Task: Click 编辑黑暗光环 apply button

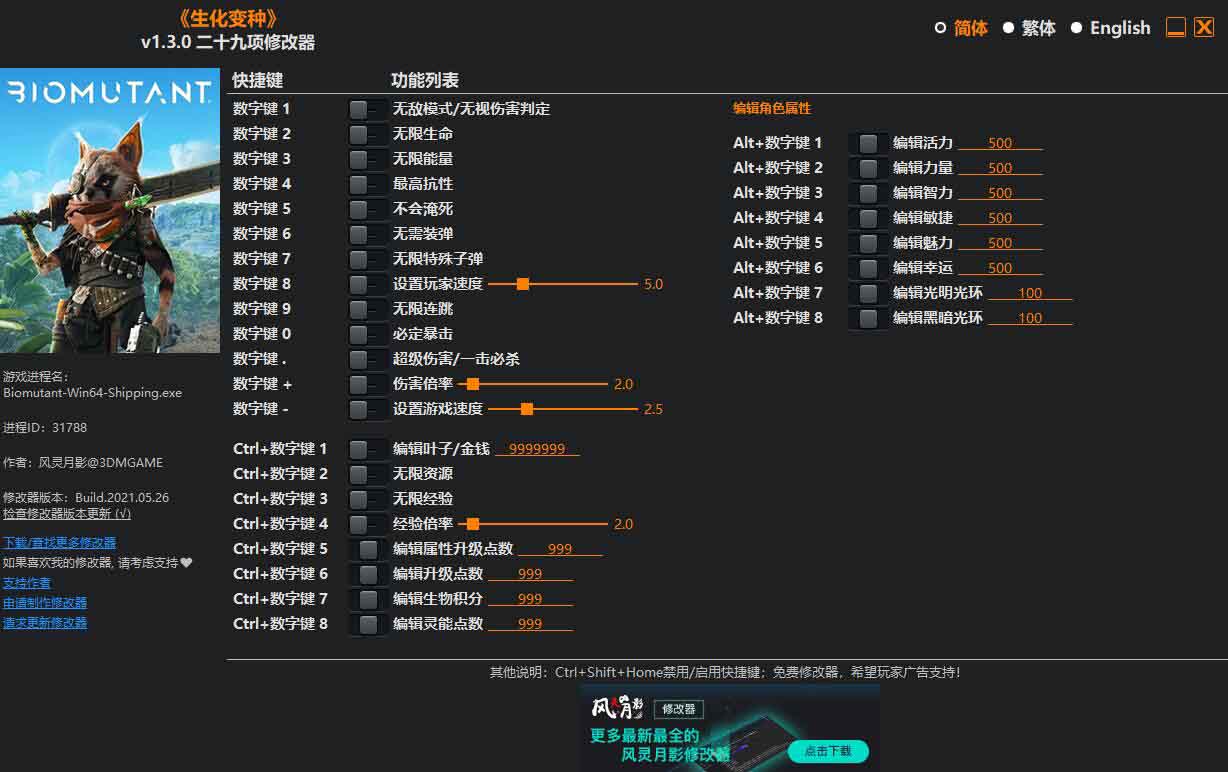Action: point(868,318)
